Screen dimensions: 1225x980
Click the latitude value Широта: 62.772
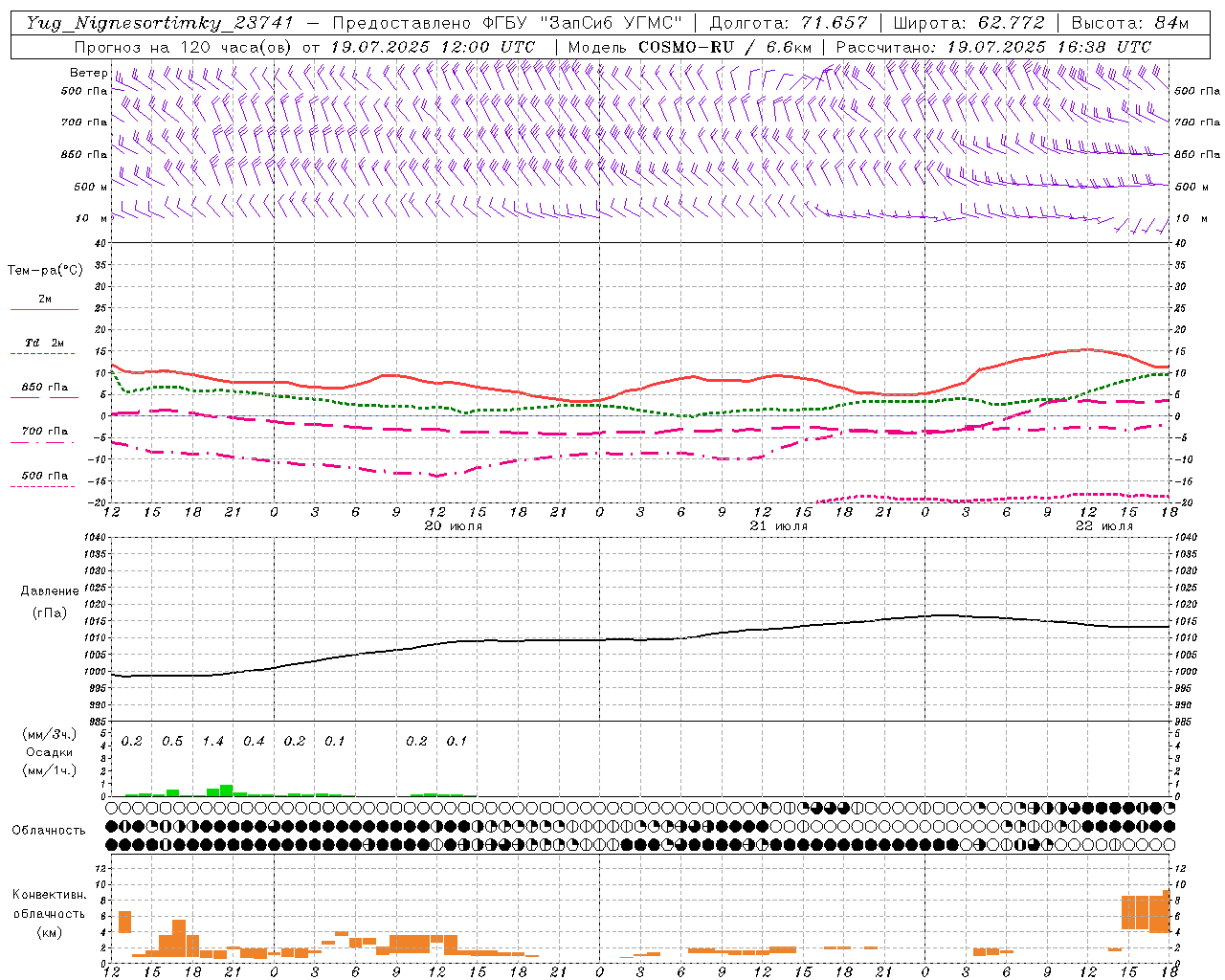pos(969,23)
